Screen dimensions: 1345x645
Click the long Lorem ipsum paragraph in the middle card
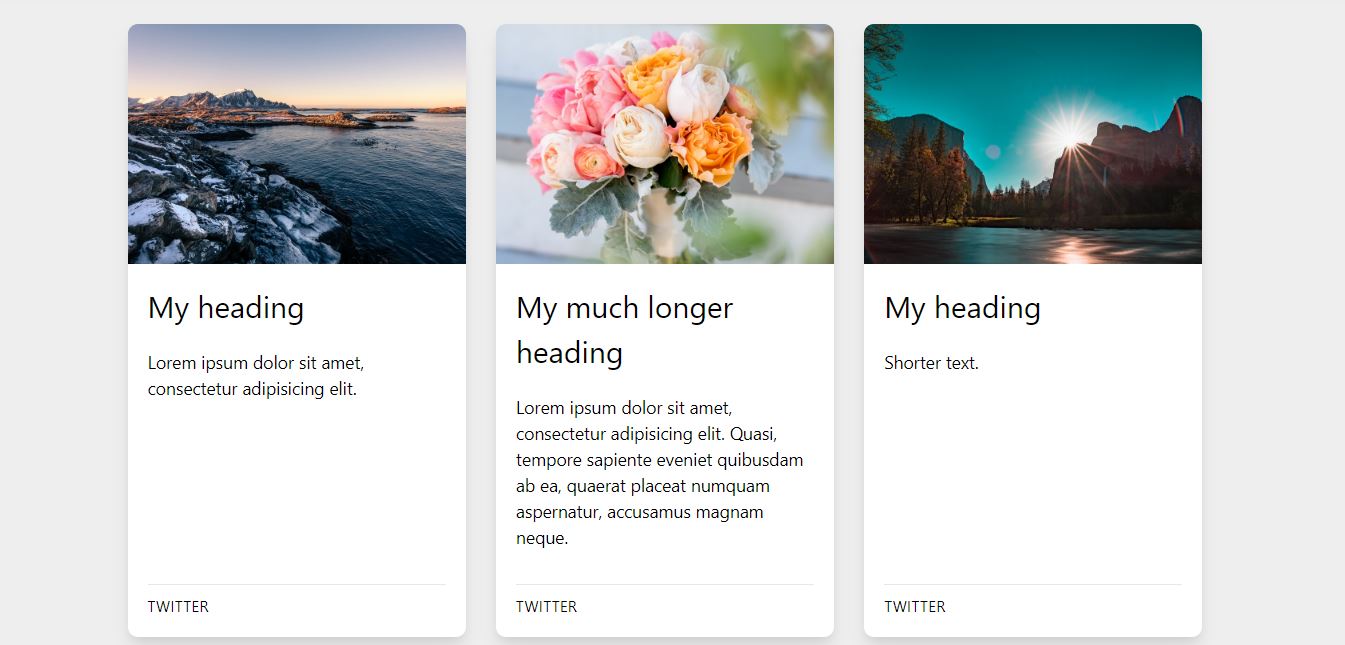[660, 473]
